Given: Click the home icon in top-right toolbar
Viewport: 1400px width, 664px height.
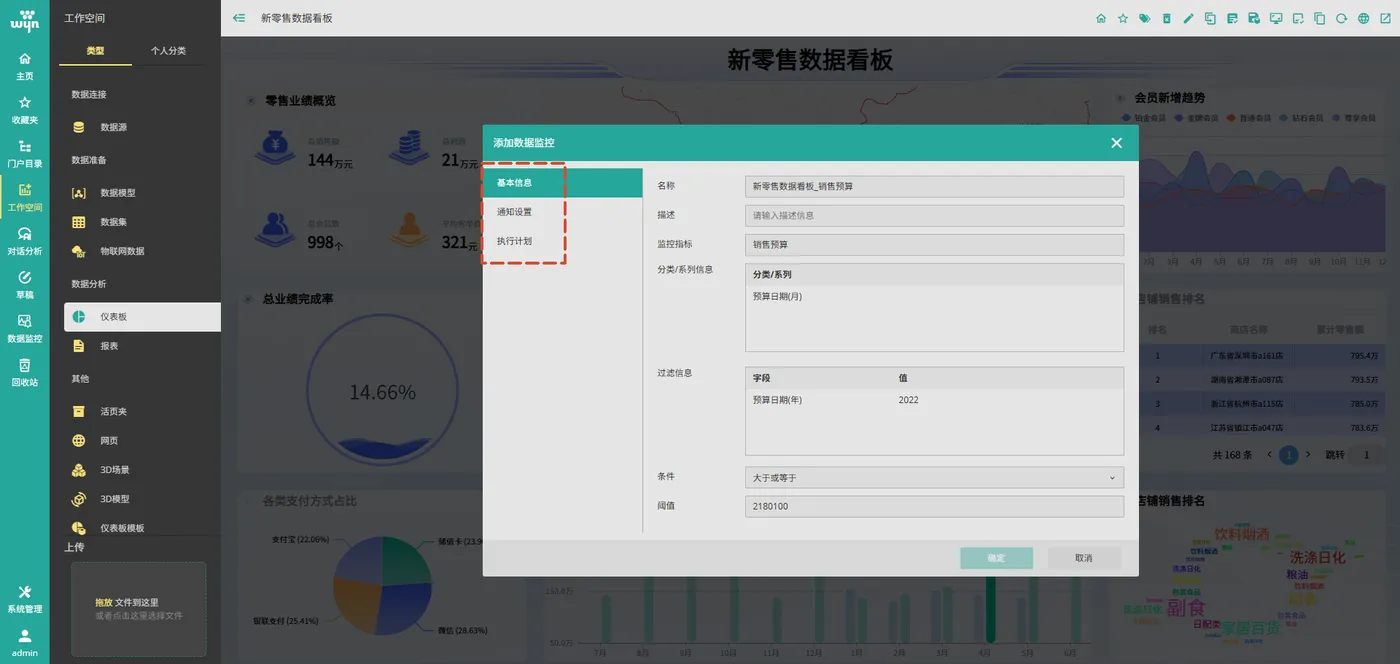Looking at the screenshot, I should coord(1101,18).
